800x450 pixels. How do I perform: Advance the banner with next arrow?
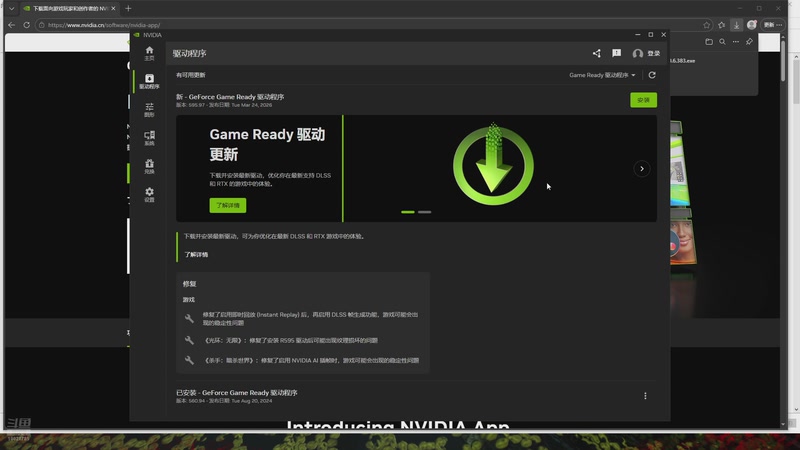(642, 169)
